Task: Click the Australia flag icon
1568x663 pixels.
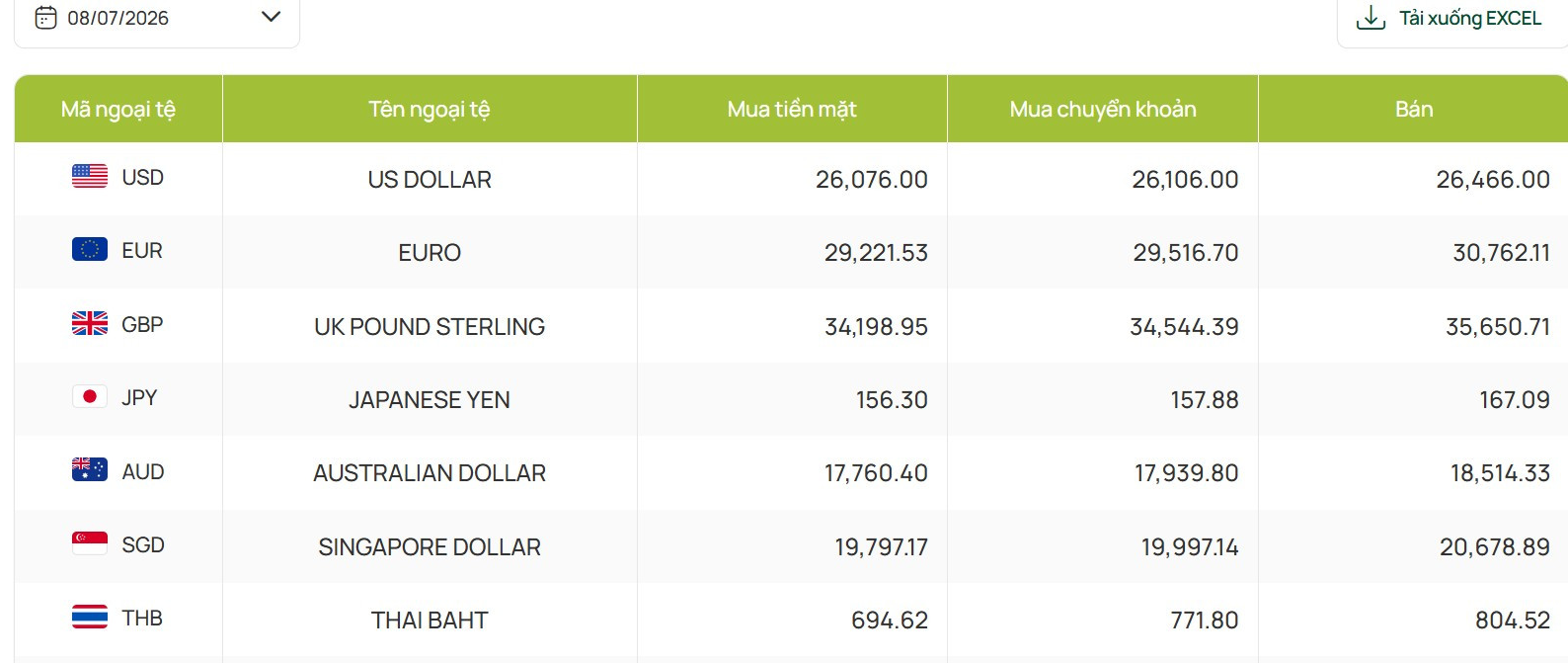Action: [x=90, y=469]
